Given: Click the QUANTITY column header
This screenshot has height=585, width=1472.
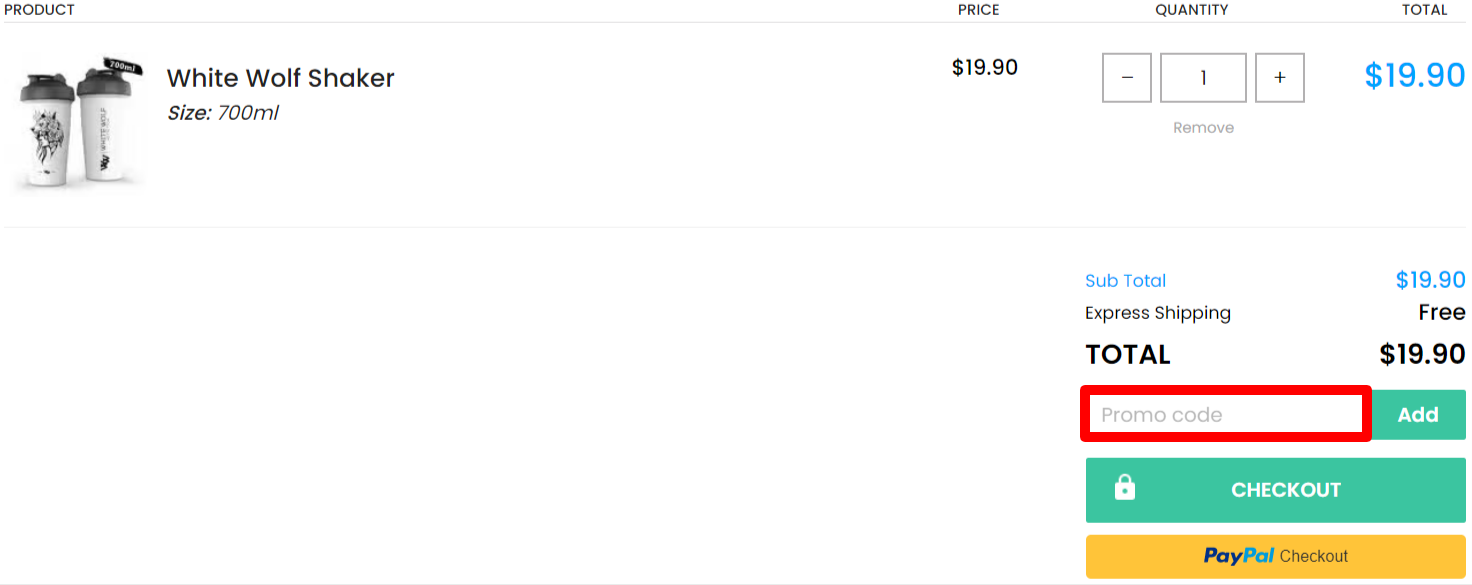Looking at the screenshot, I should [1192, 10].
